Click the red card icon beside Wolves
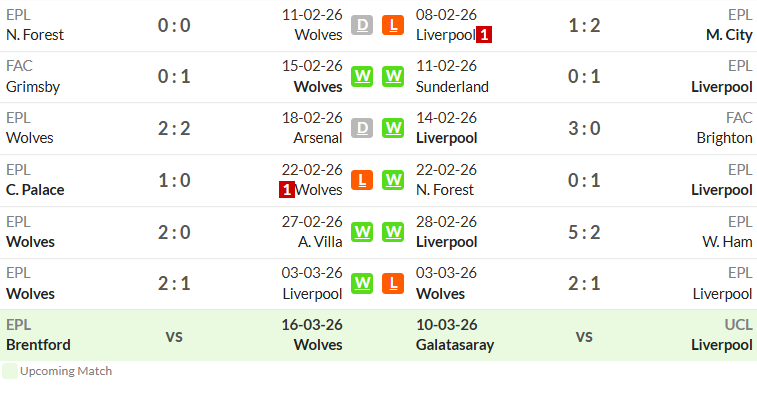Screen dimensions: 757x400 pos(287,190)
